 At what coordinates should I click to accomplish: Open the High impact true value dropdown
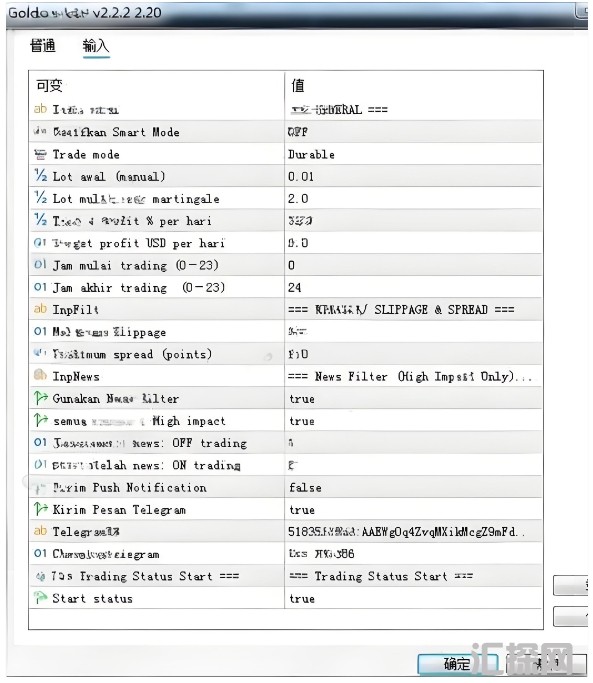(x=413, y=421)
